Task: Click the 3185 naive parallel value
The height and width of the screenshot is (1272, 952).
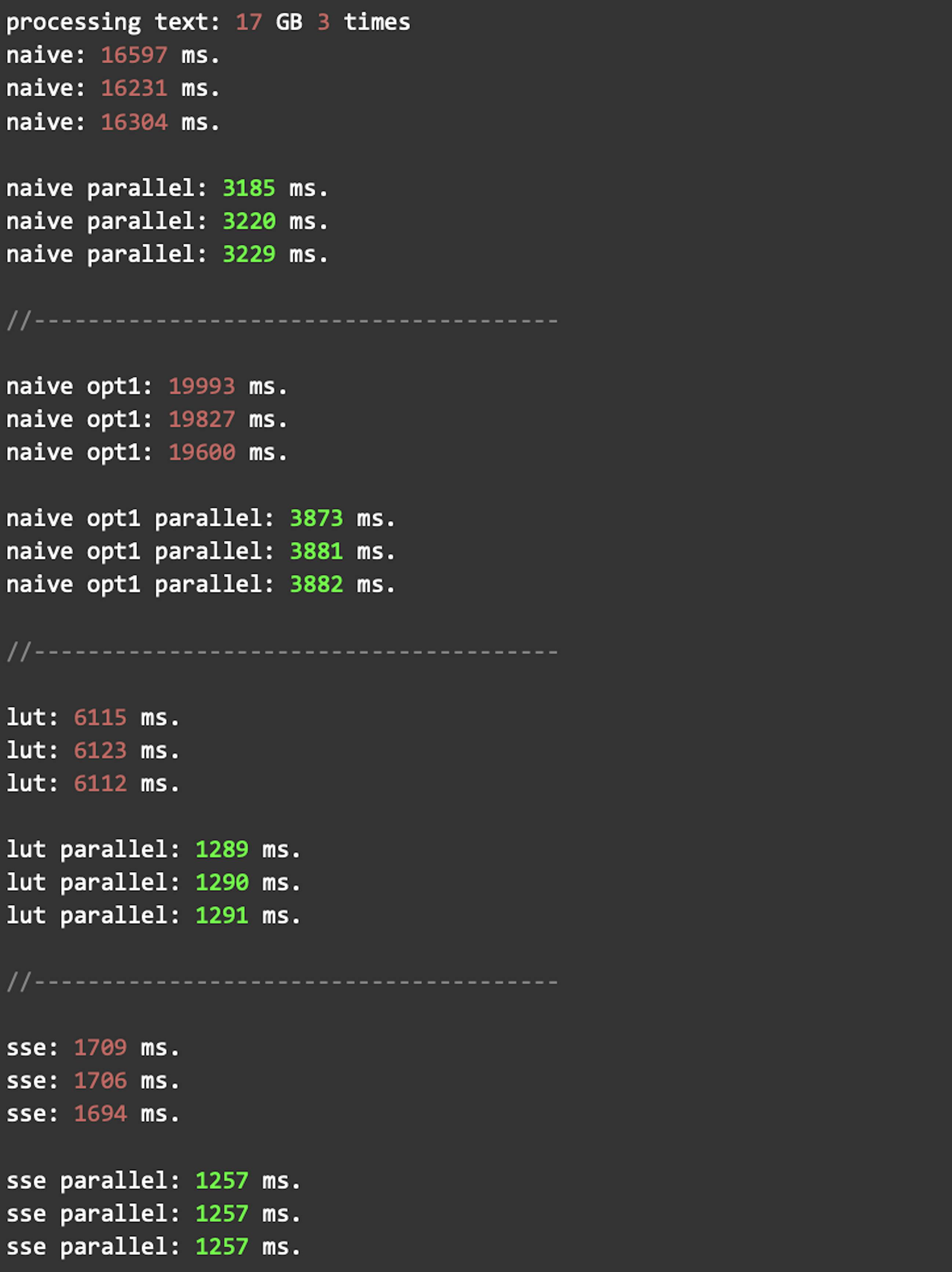Action: click(x=249, y=188)
